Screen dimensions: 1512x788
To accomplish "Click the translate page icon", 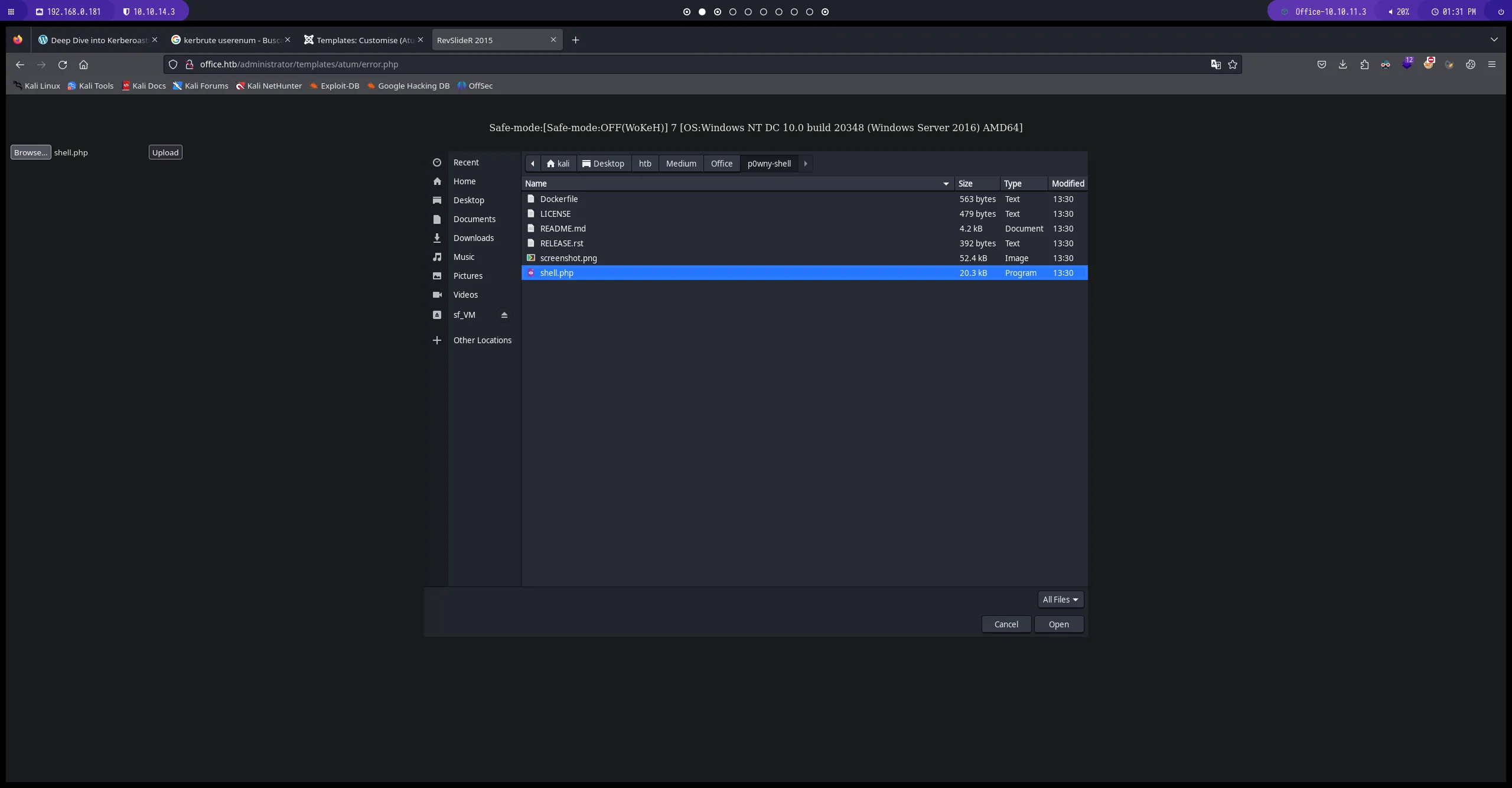I will (x=1216, y=64).
